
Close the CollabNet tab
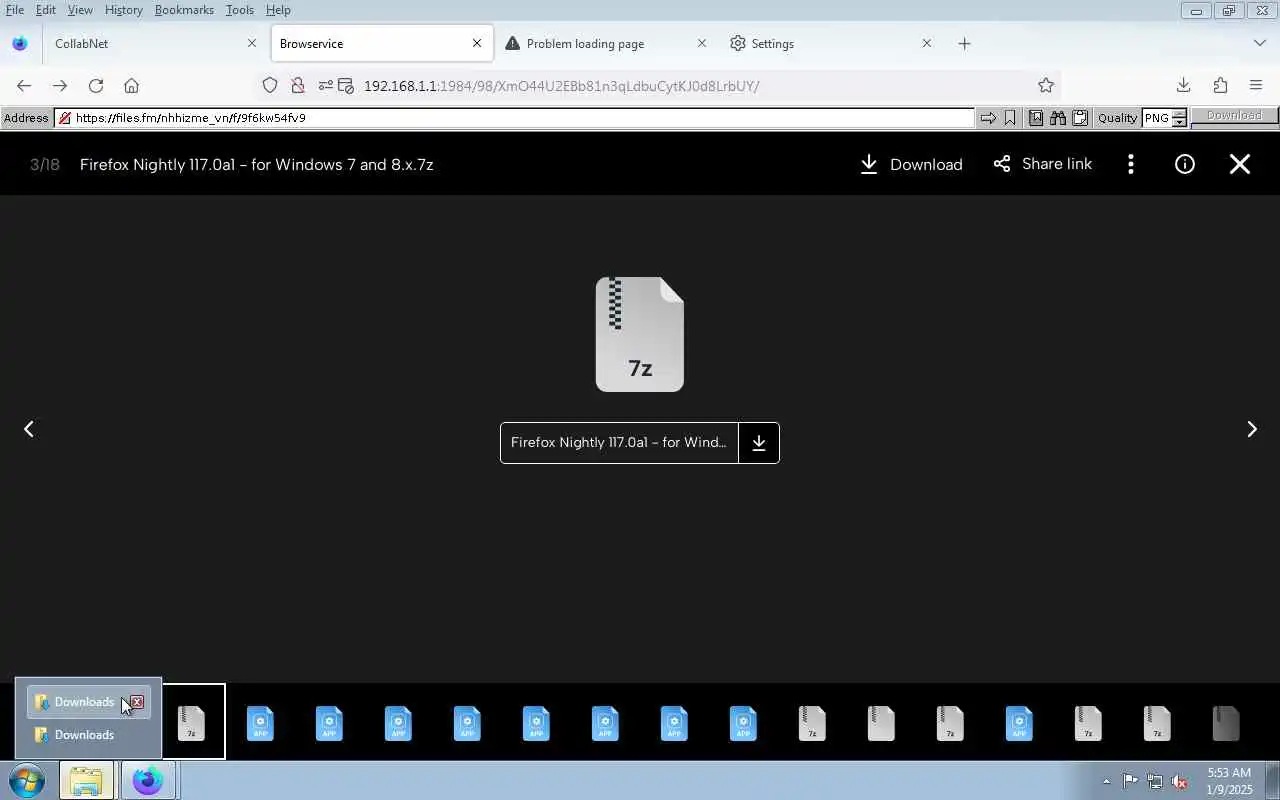[x=252, y=44]
